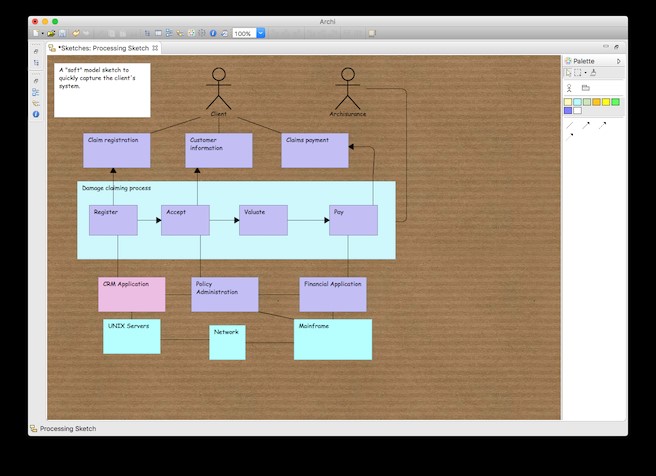Expand the Marquee tool options arrow
The width and height of the screenshot is (656, 476).
coord(584,73)
